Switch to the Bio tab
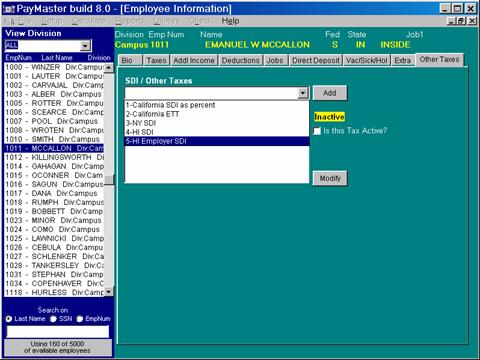The height and width of the screenshot is (360, 480). click(130, 60)
